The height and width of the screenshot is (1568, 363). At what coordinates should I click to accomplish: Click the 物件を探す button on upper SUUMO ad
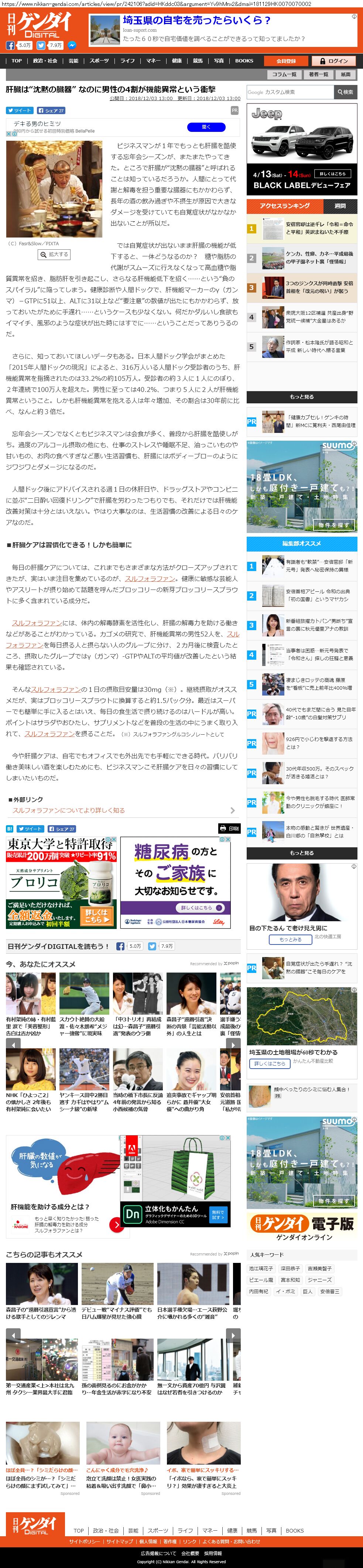[335, 525]
